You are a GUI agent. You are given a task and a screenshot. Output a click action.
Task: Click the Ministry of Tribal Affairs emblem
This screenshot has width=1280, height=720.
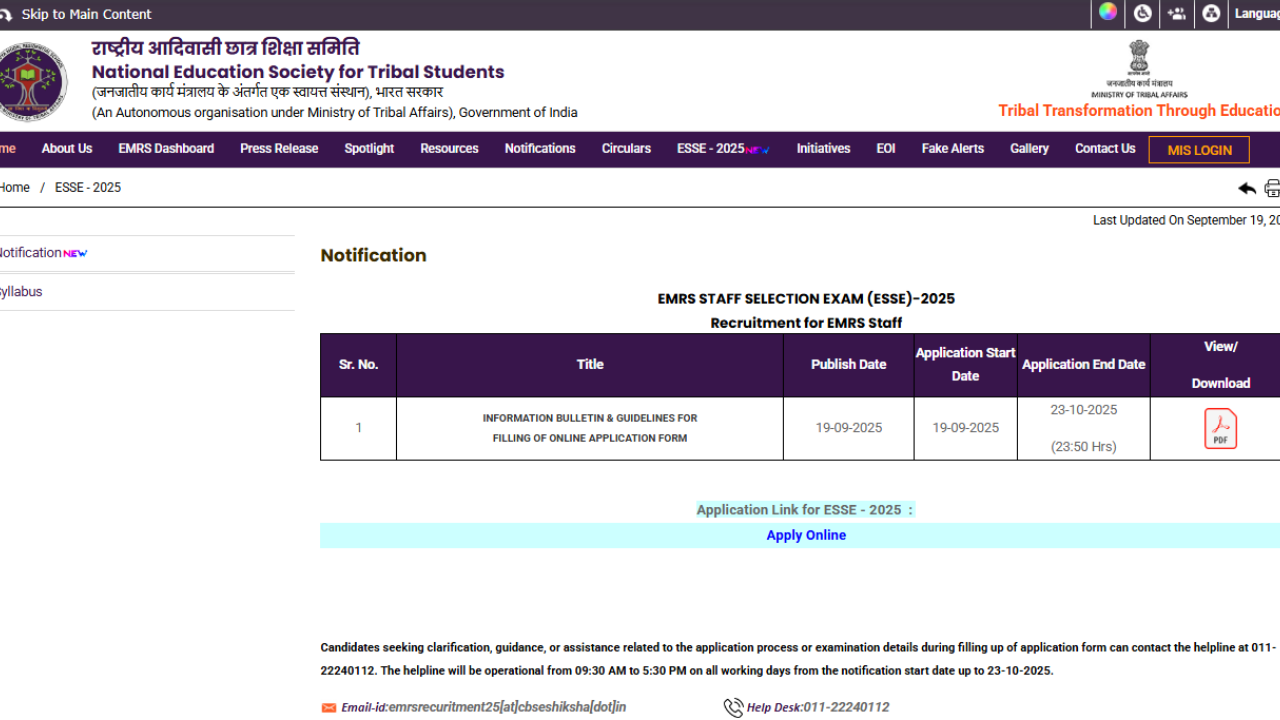(1139, 68)
